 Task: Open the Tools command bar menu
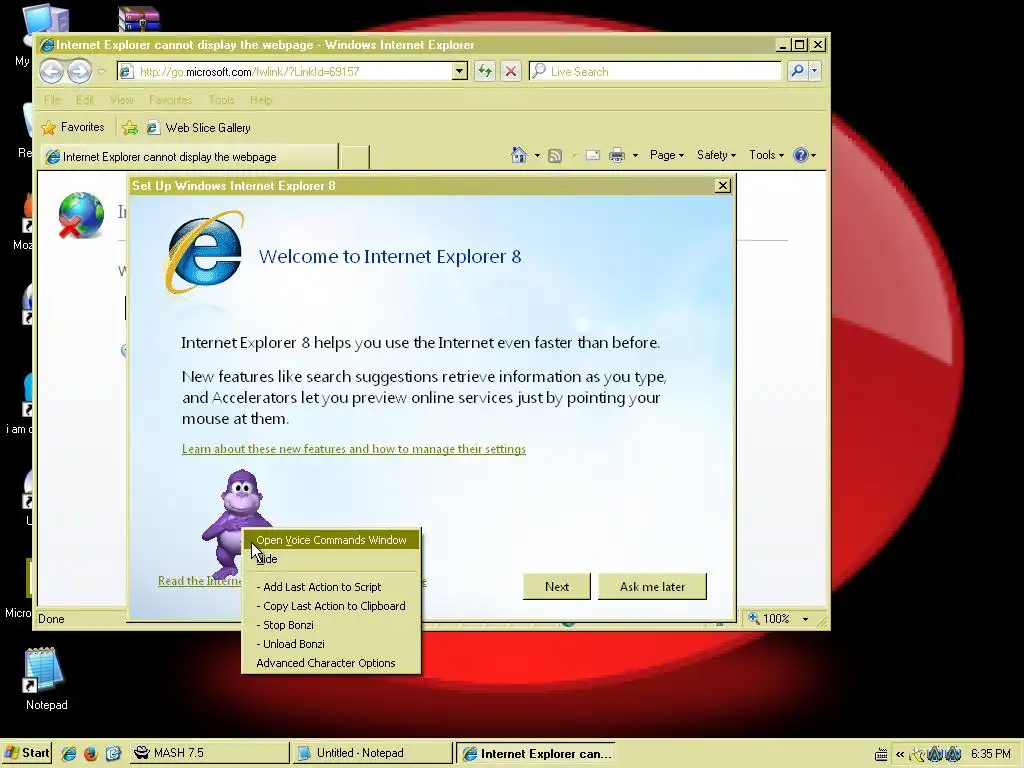[766, 155]
